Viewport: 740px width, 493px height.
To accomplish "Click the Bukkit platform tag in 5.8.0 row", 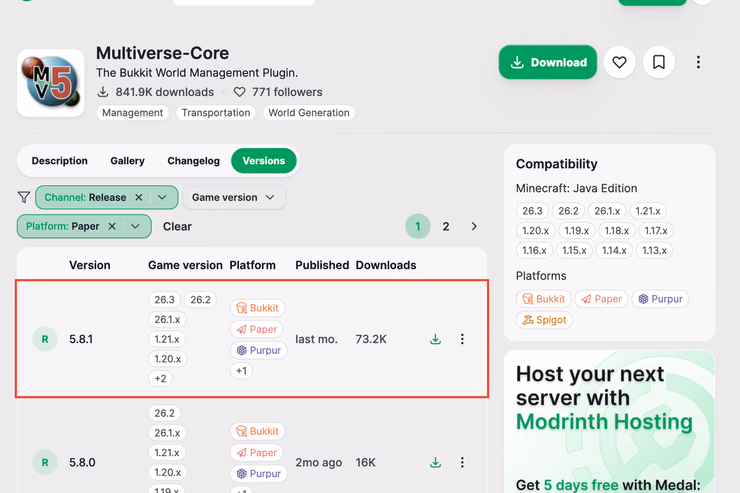I will (258, 431).
